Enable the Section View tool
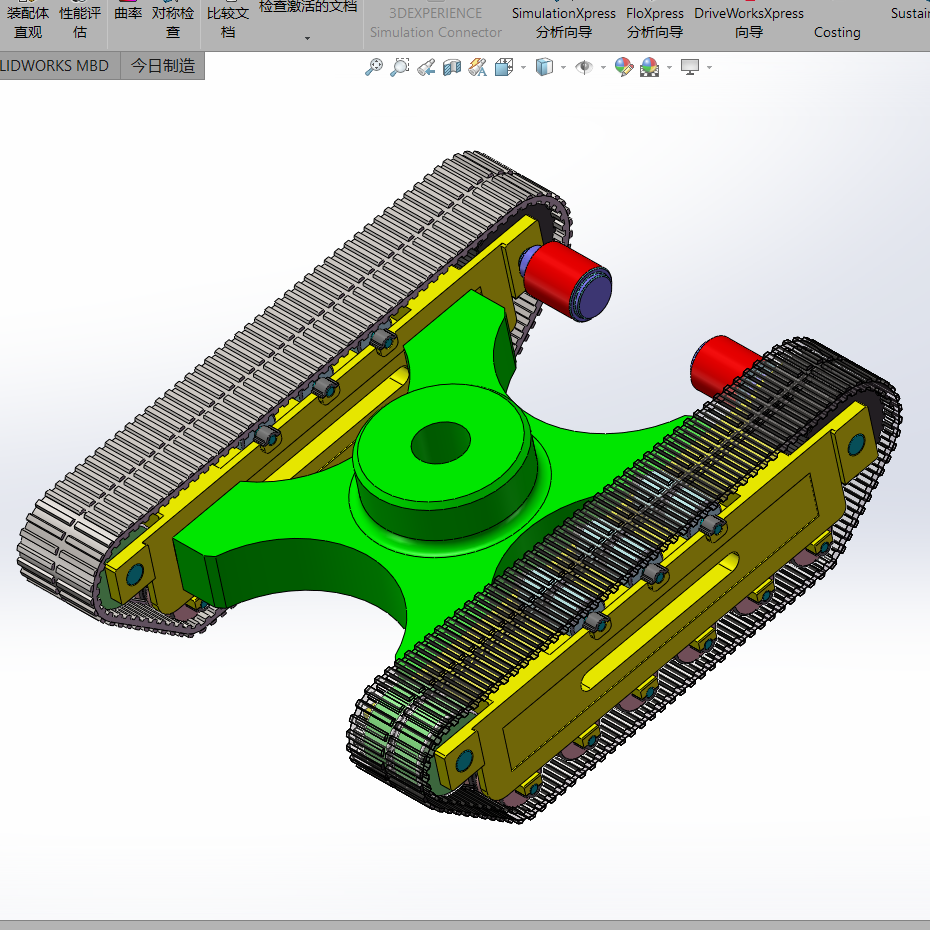Viewport: 930px width, 930px height. tap(450, 67)
